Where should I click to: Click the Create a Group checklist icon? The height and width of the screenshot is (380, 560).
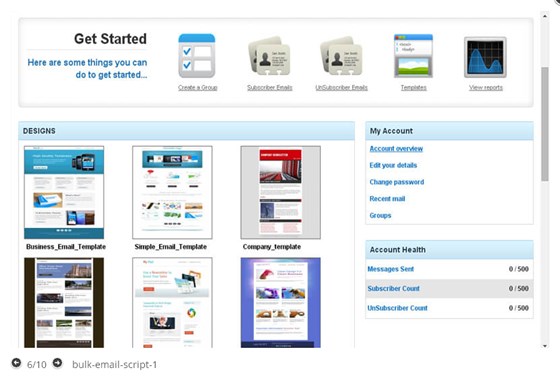click(x=197, y=56)
